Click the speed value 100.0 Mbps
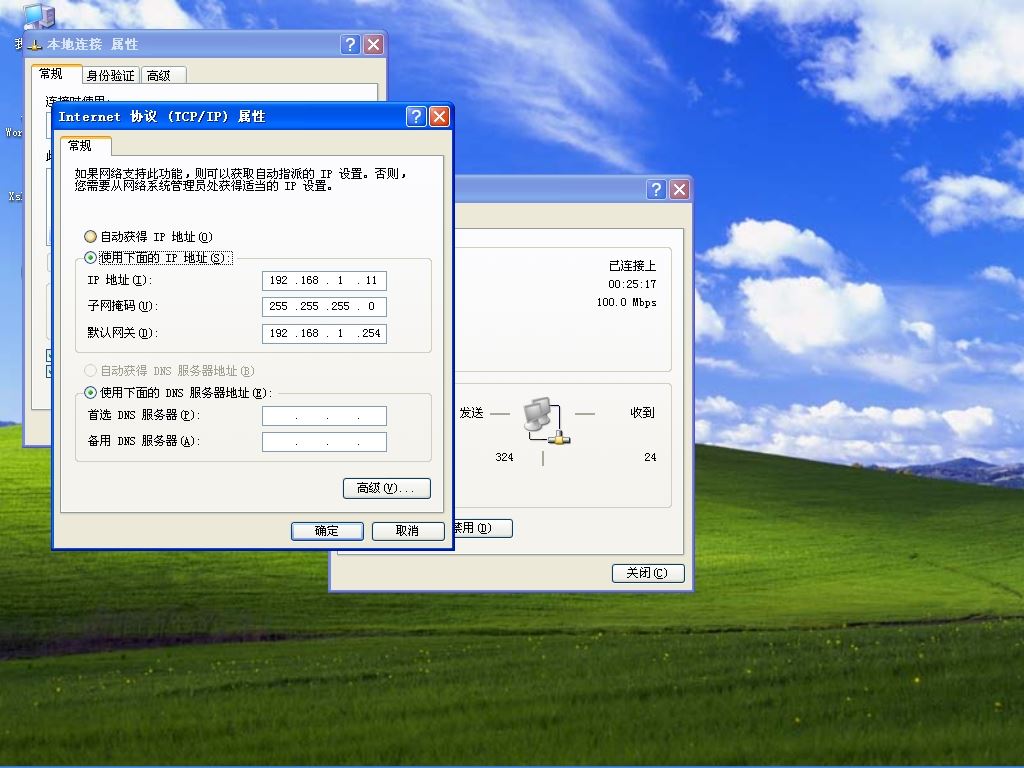Image resolution: width=1024 pixels, height=768 pixels. point(626,302)
